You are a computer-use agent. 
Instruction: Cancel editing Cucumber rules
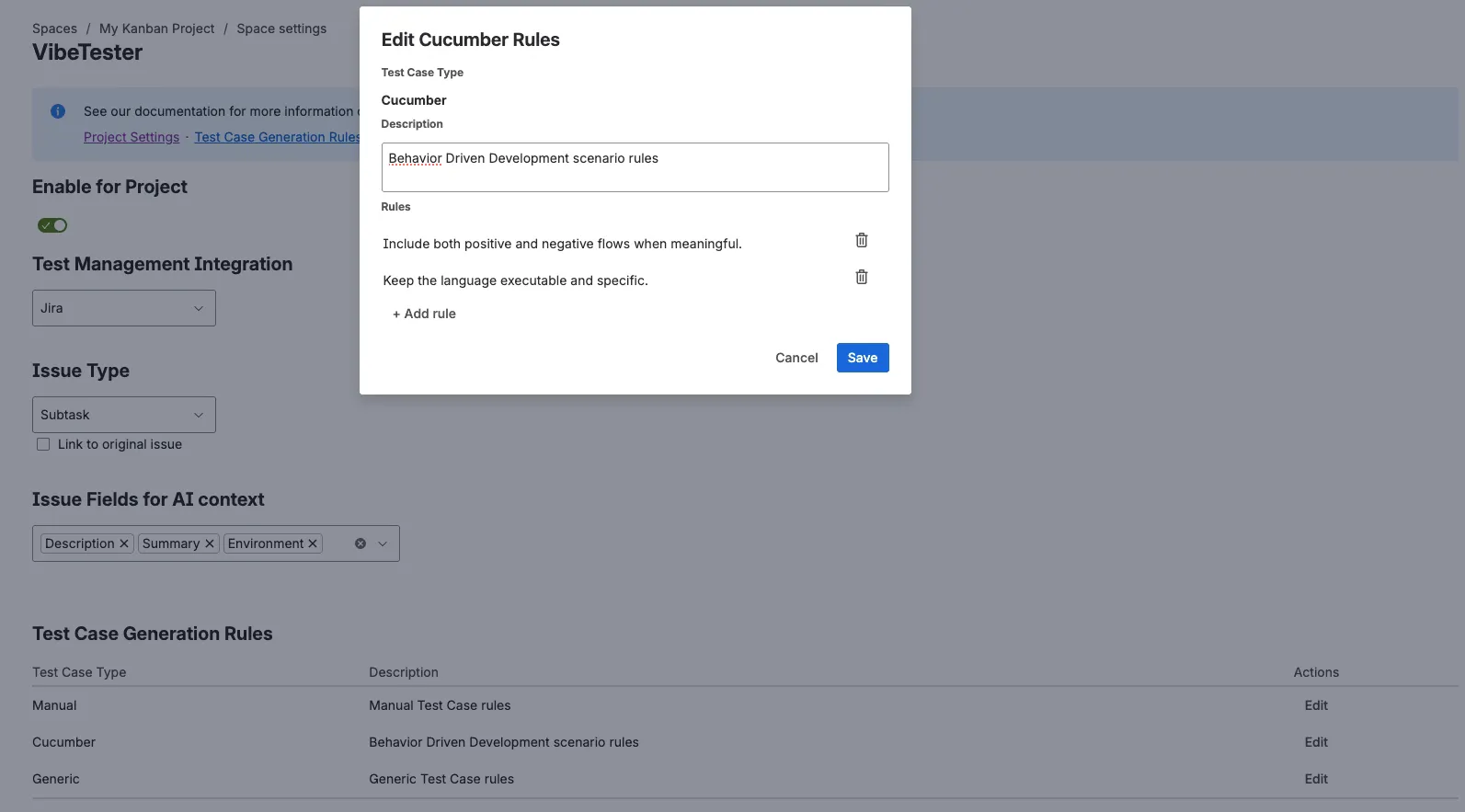[x=796, y=358]
